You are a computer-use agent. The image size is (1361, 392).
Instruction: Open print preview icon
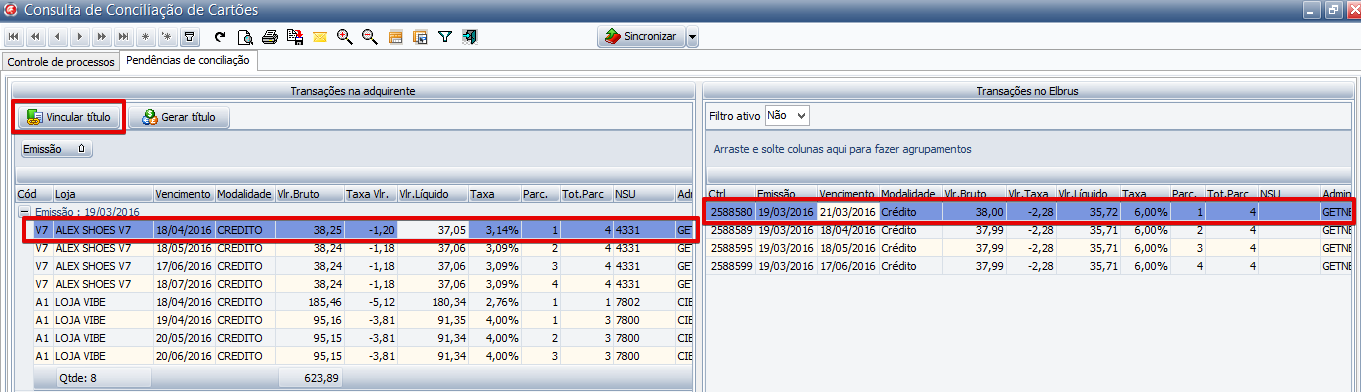coord(245,37)
